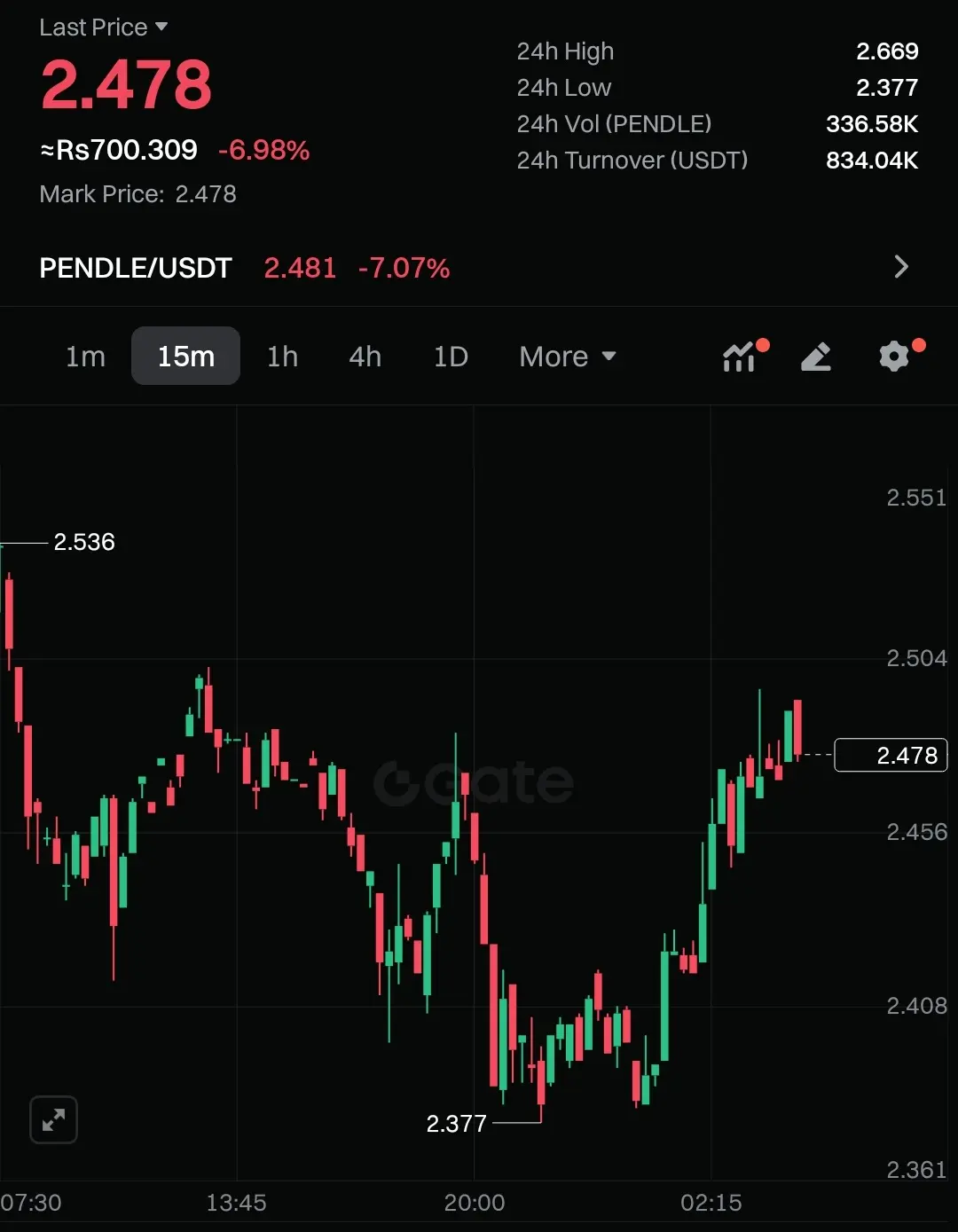The width and height of the screenshot is (958, 1232).
Task: Open the Last Price dropdown
Action: click(x=104, y=27)
